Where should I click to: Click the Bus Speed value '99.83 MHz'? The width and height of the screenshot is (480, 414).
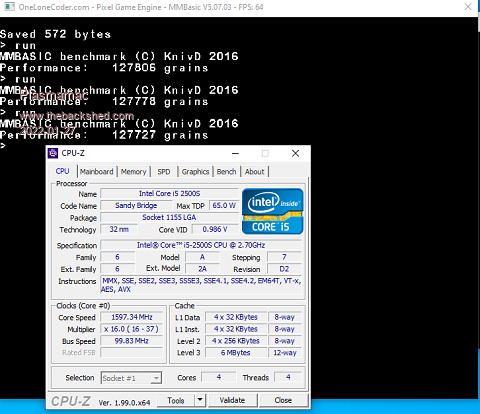(132, 341)
